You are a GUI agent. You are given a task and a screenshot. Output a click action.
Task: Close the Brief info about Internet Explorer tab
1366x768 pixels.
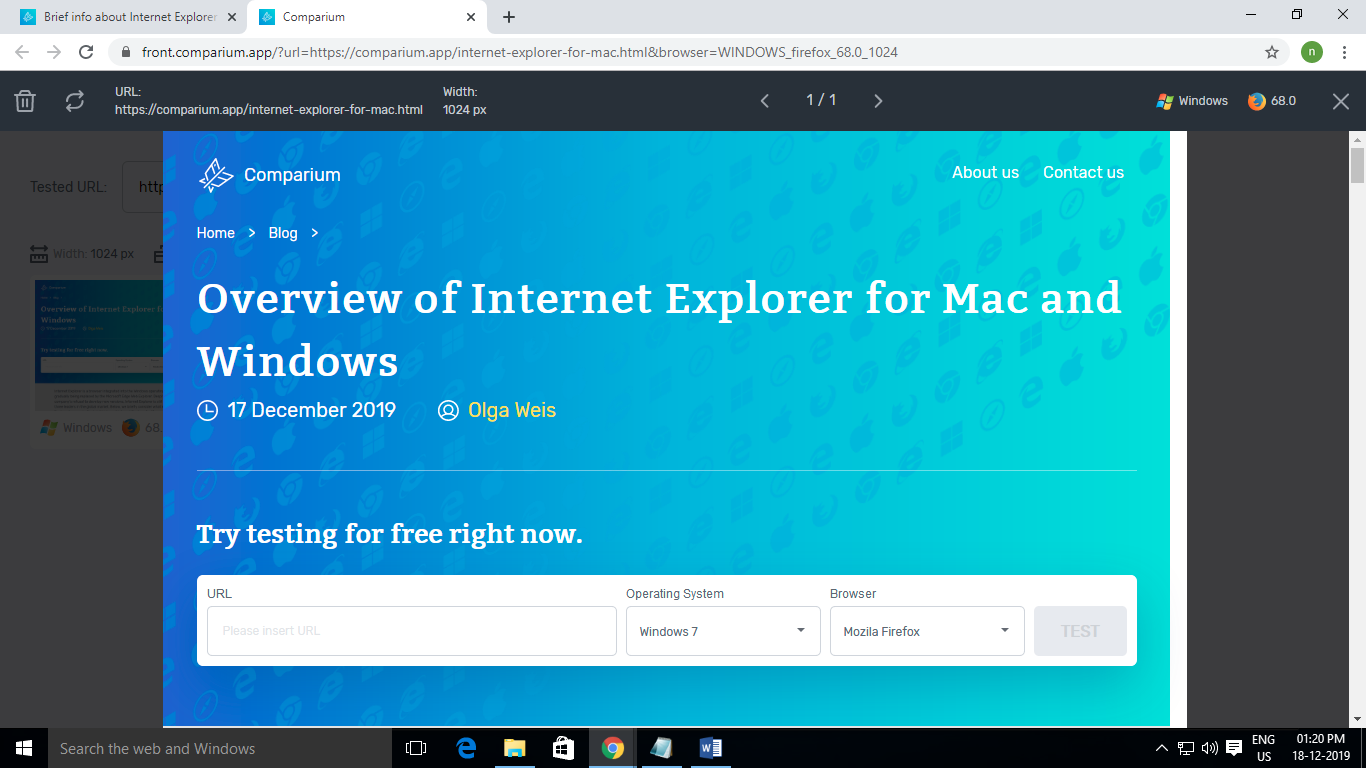pos(234,17)
